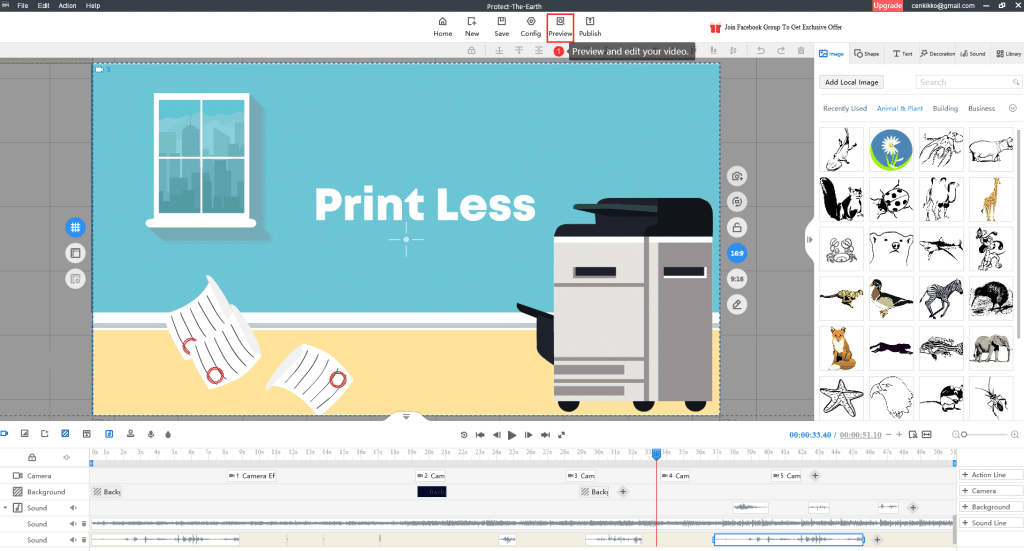Image resolution: width=1024 pixels, height=551 pixels.
Task: Collapse the right side panel arrow
Action: [809, 238]
